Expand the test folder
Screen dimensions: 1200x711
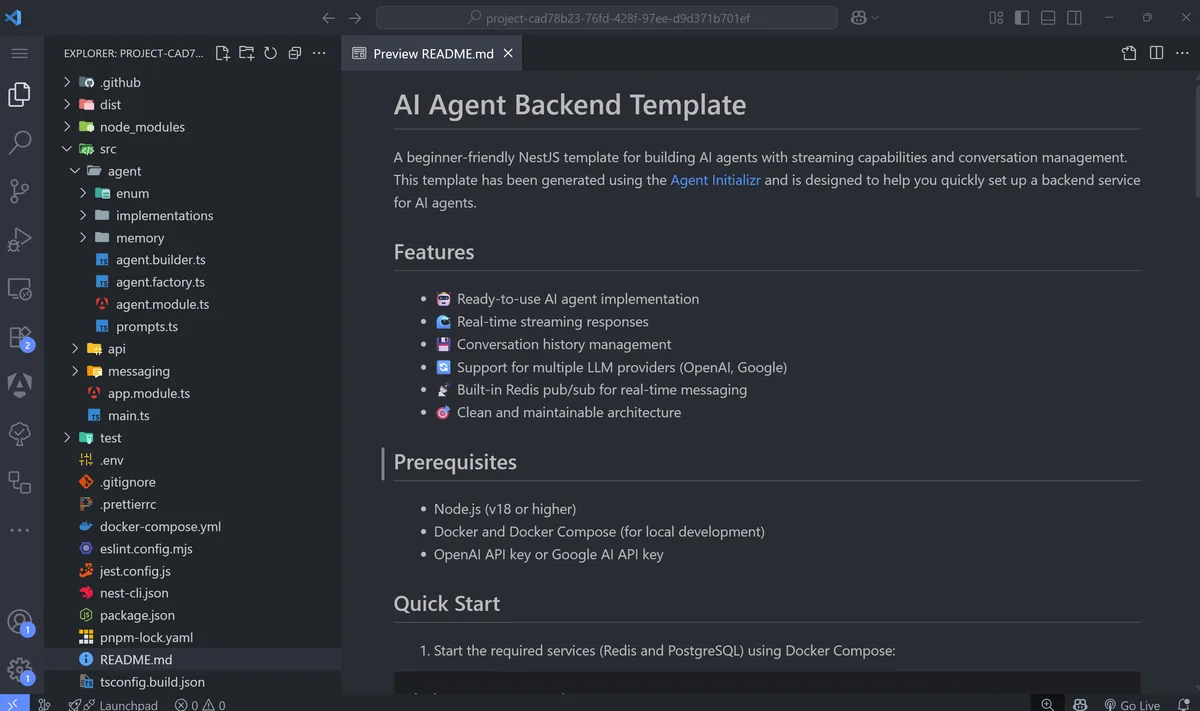point(67,438)
